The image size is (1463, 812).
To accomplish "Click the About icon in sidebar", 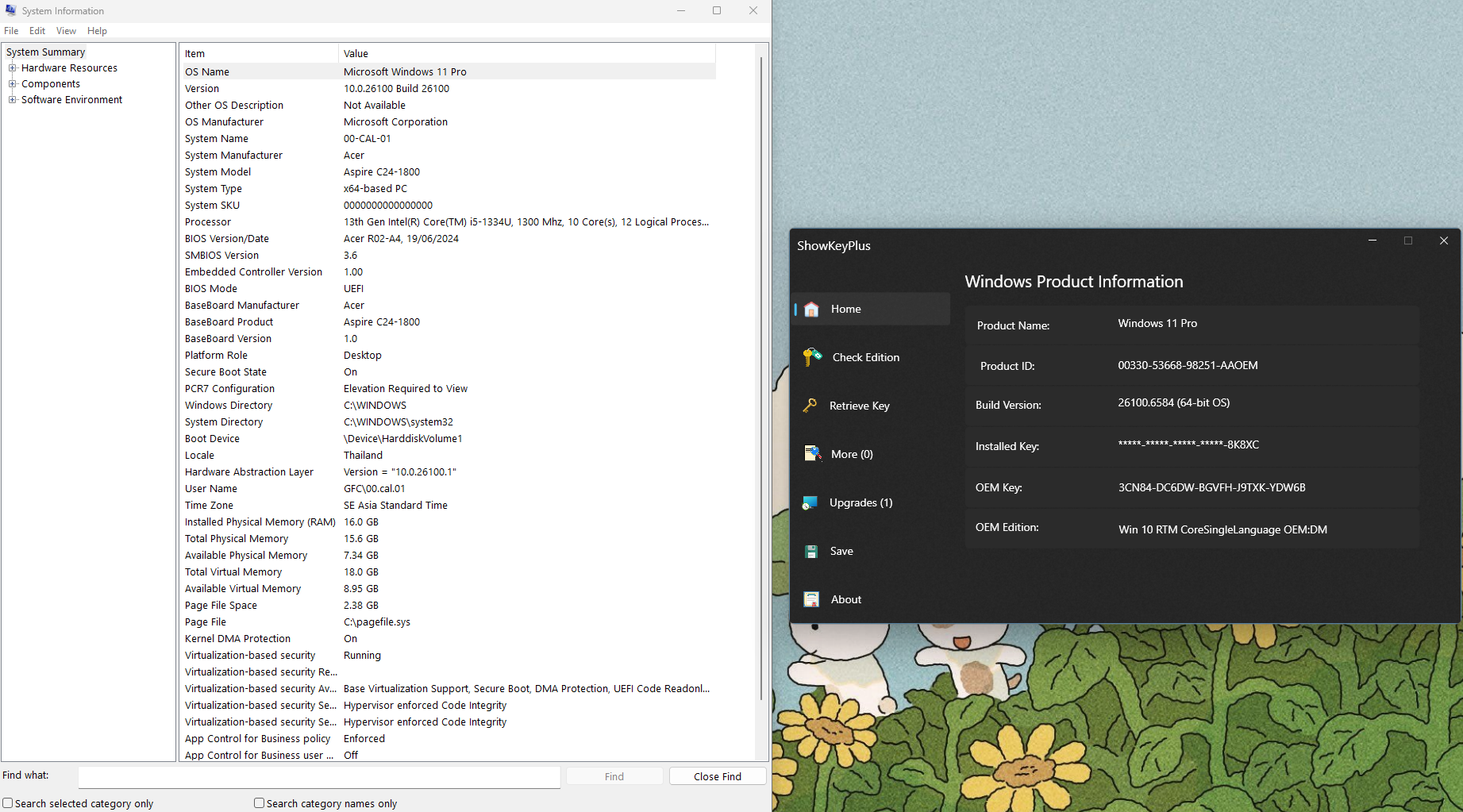I will pos(811,600).
